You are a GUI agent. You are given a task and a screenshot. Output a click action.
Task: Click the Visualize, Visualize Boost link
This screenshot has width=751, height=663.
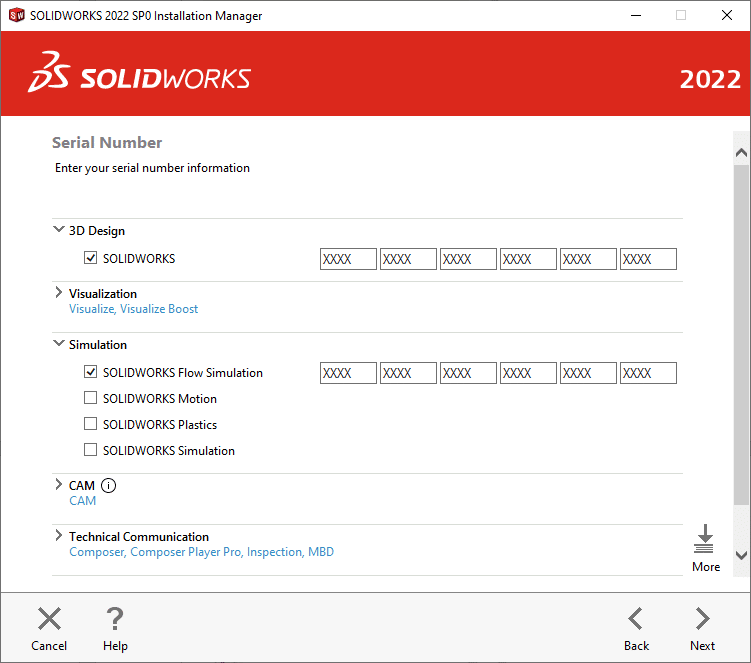coord(133,310)
